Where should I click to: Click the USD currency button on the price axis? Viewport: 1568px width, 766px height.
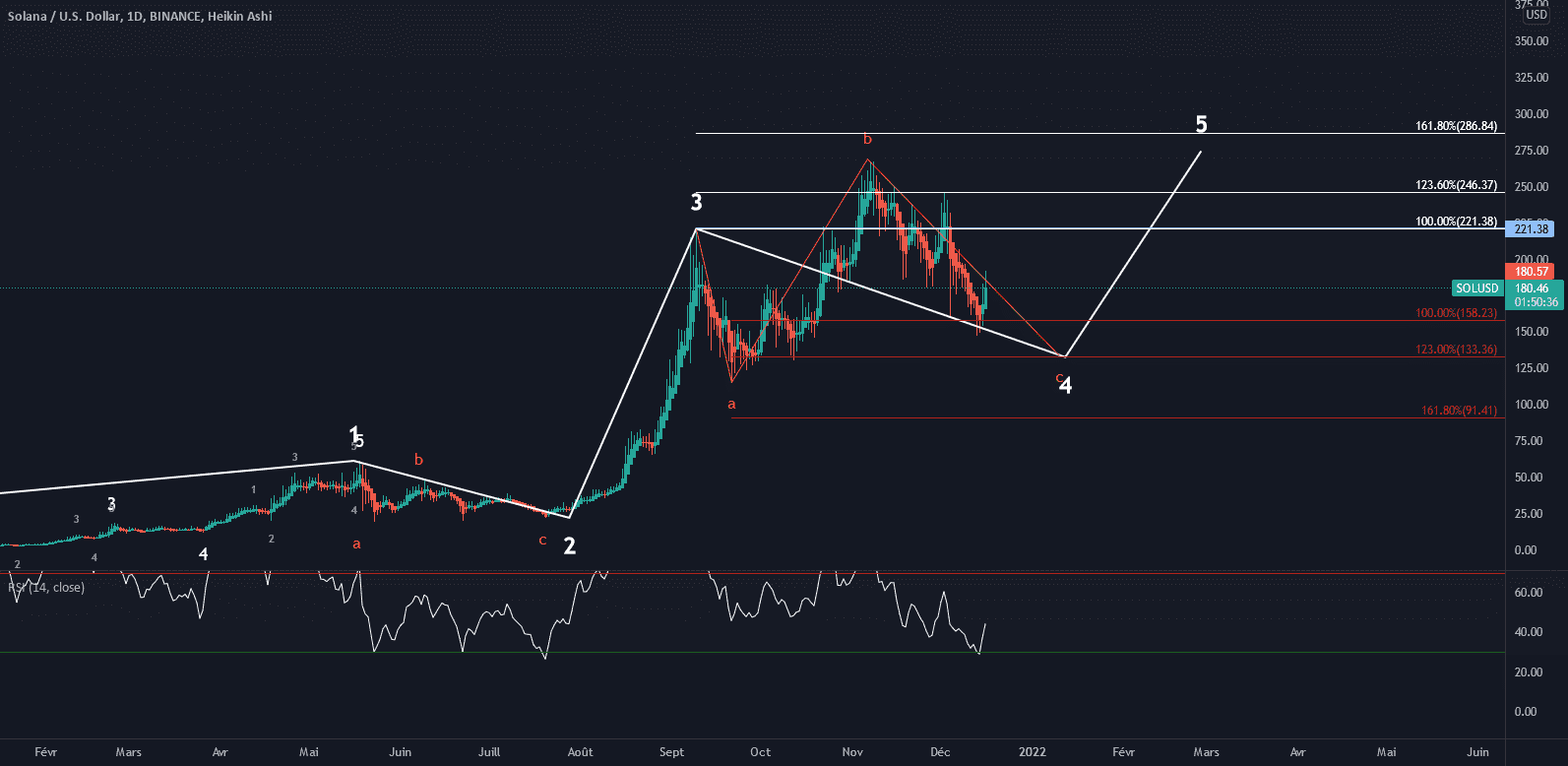coord(1536,15)
